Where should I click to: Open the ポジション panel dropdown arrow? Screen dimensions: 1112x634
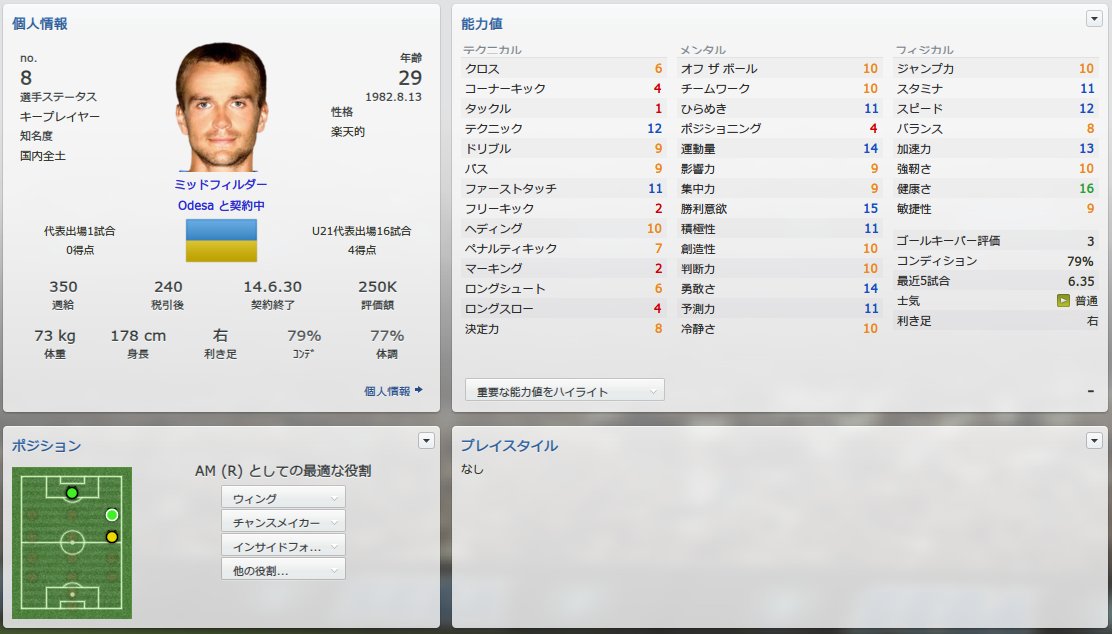(426, 440)
